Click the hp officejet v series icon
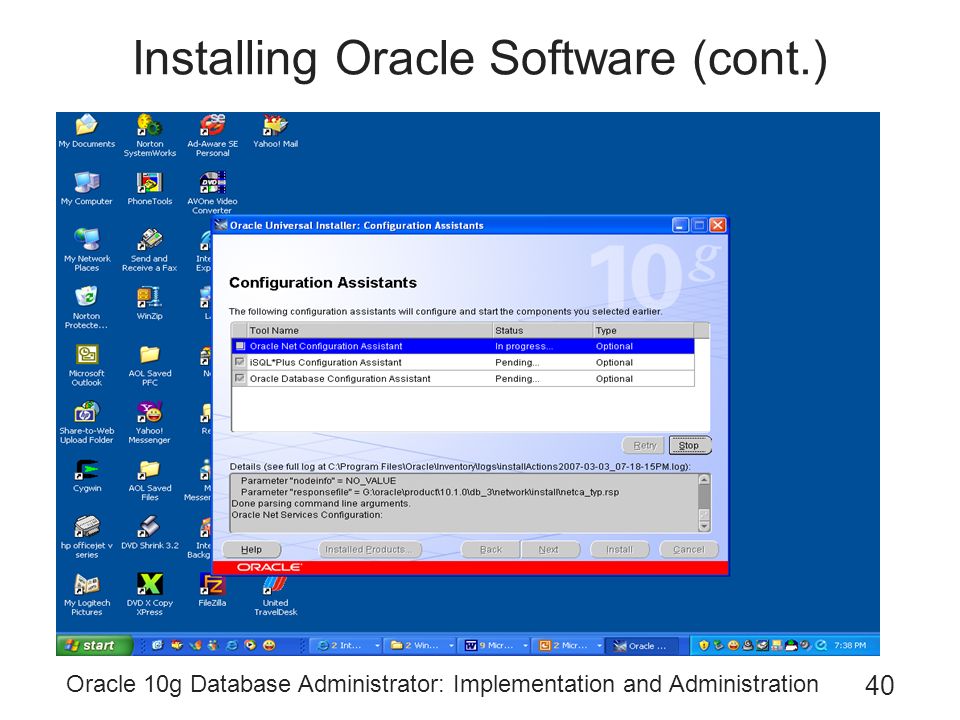The width and height of the screenshot is (960, 720). tap(86, 537)
